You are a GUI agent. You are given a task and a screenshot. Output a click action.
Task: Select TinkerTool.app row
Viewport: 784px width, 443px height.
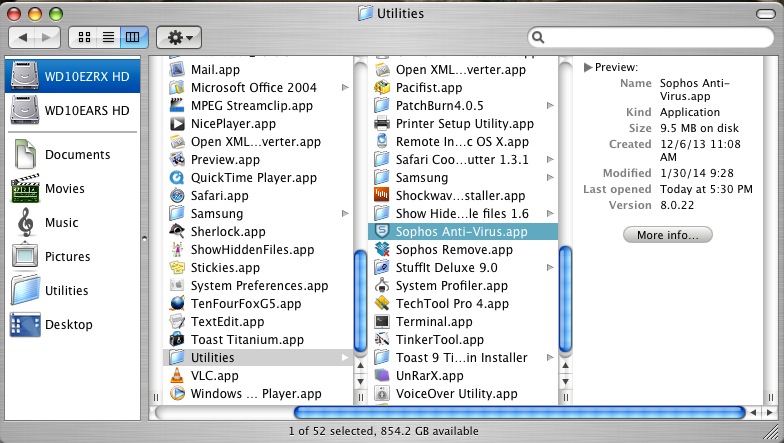tap(463, 340)
